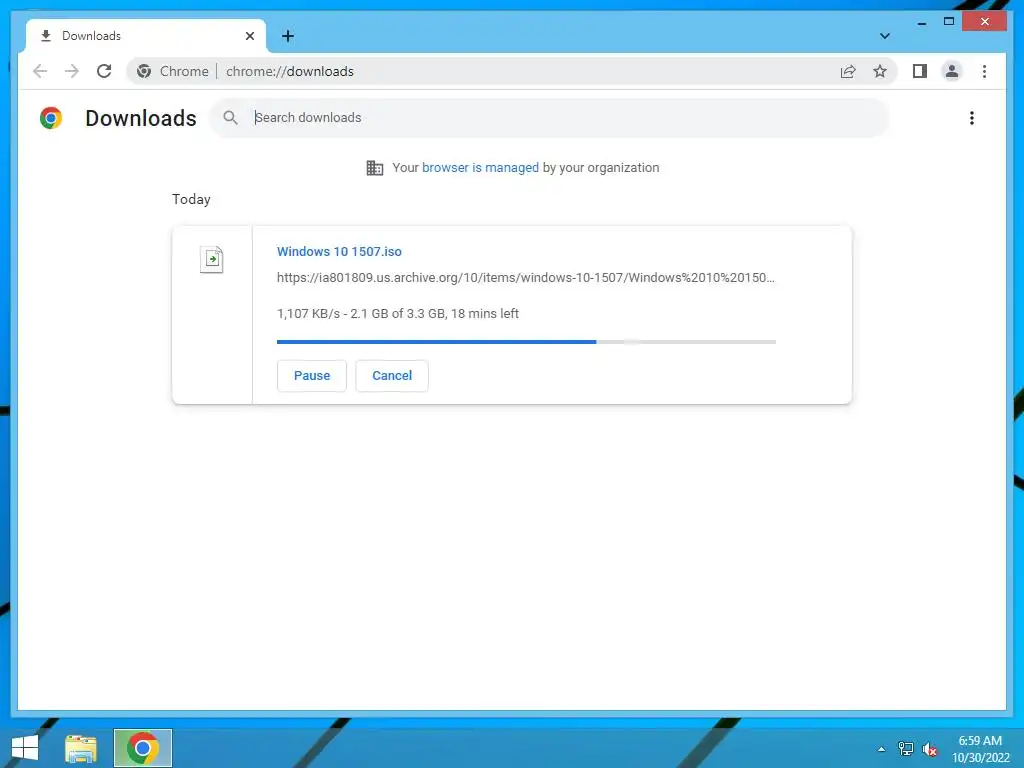Select the Downloads tab
The width and height of the screenshot is (1024, 768).
(x=146, y=36)
